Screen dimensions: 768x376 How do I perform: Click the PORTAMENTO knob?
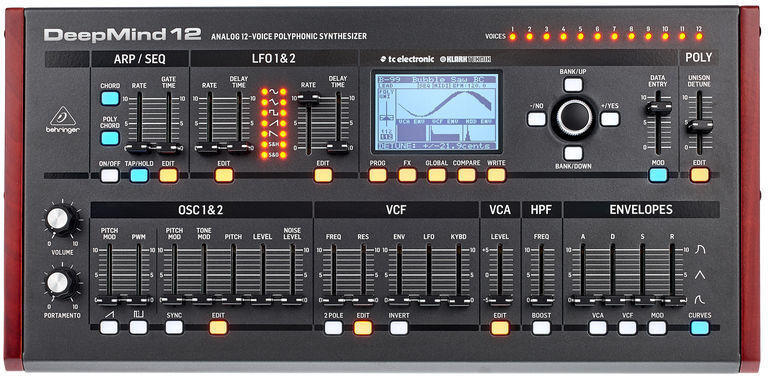coord(59,283)
